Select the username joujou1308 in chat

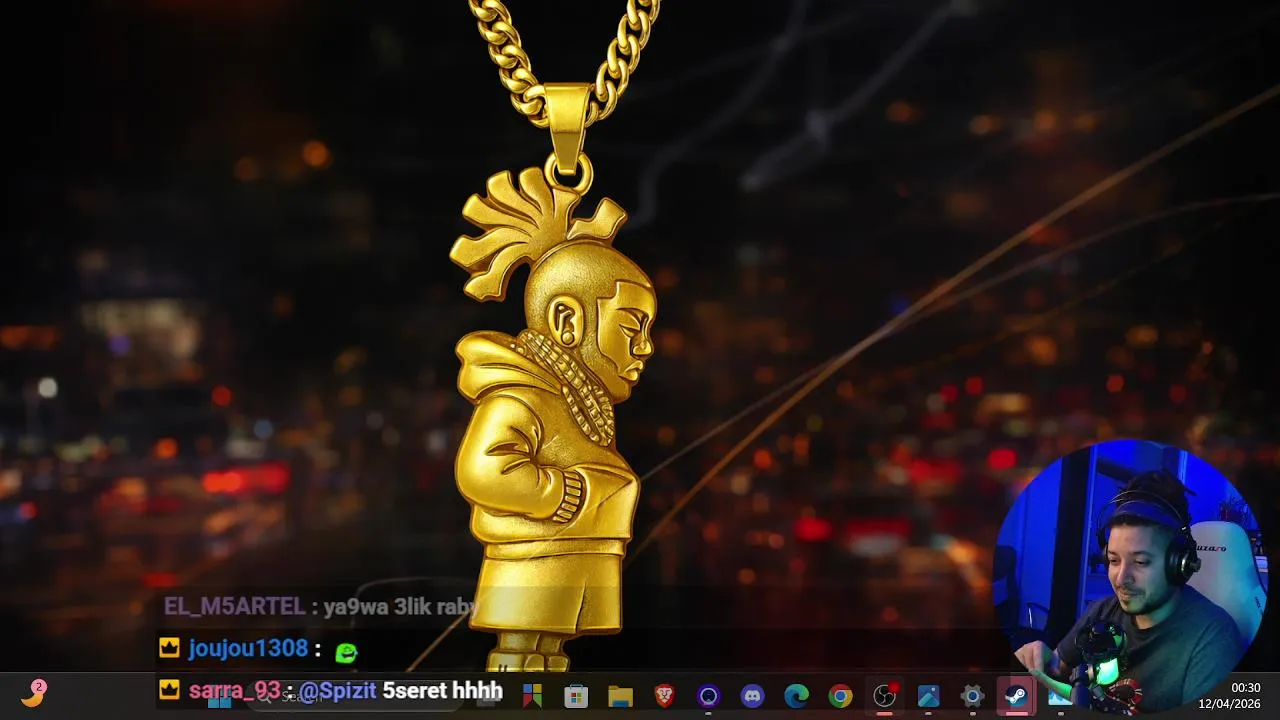pos(248,648)
